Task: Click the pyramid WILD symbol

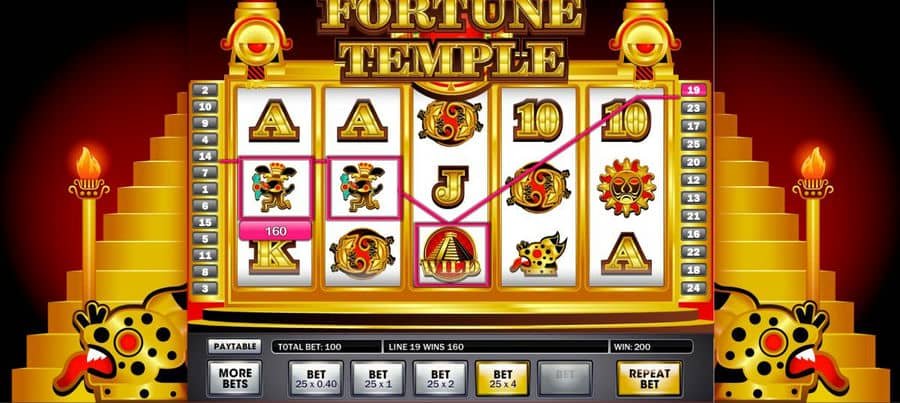Action: pos(451,254)
